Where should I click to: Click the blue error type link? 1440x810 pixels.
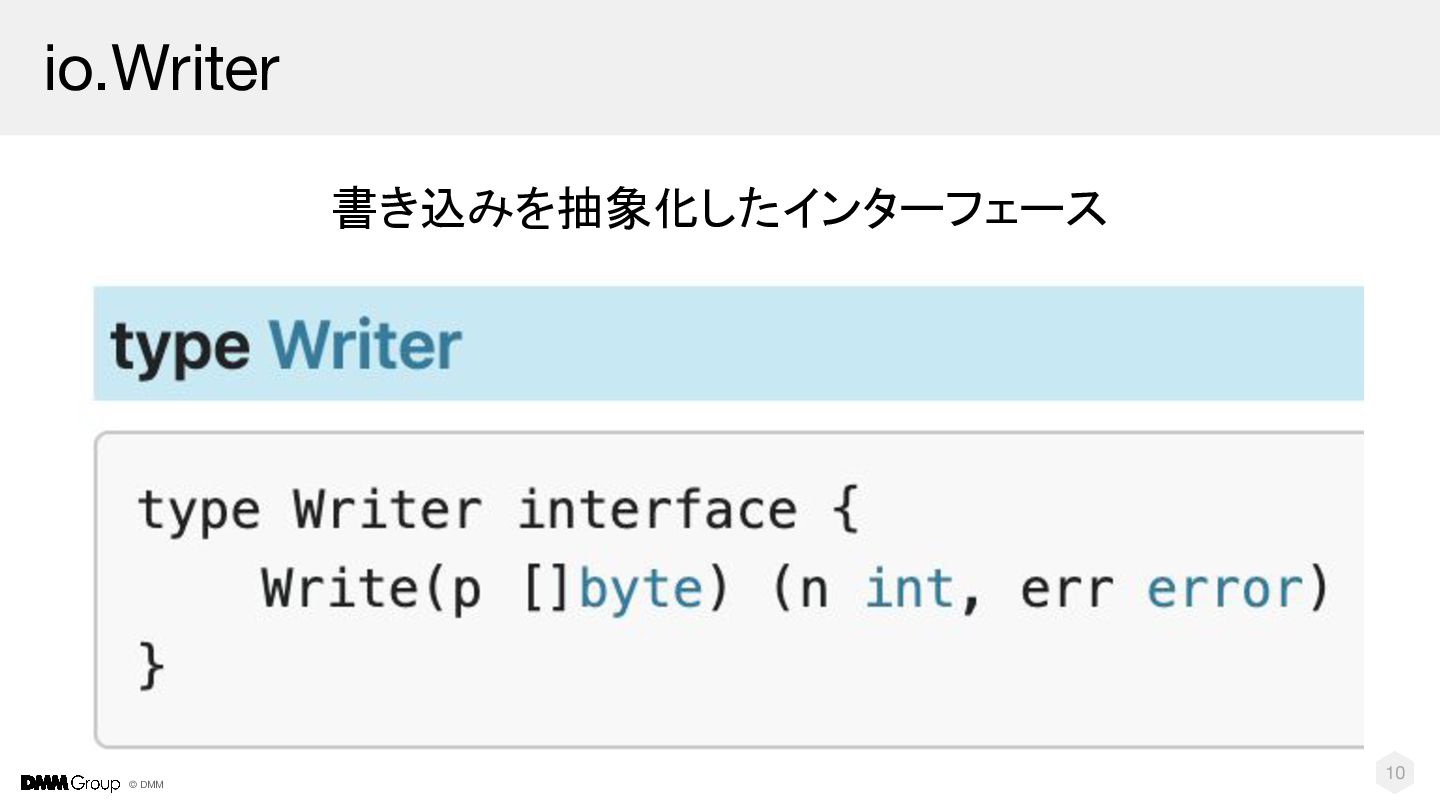click(x=1224, y=589)
